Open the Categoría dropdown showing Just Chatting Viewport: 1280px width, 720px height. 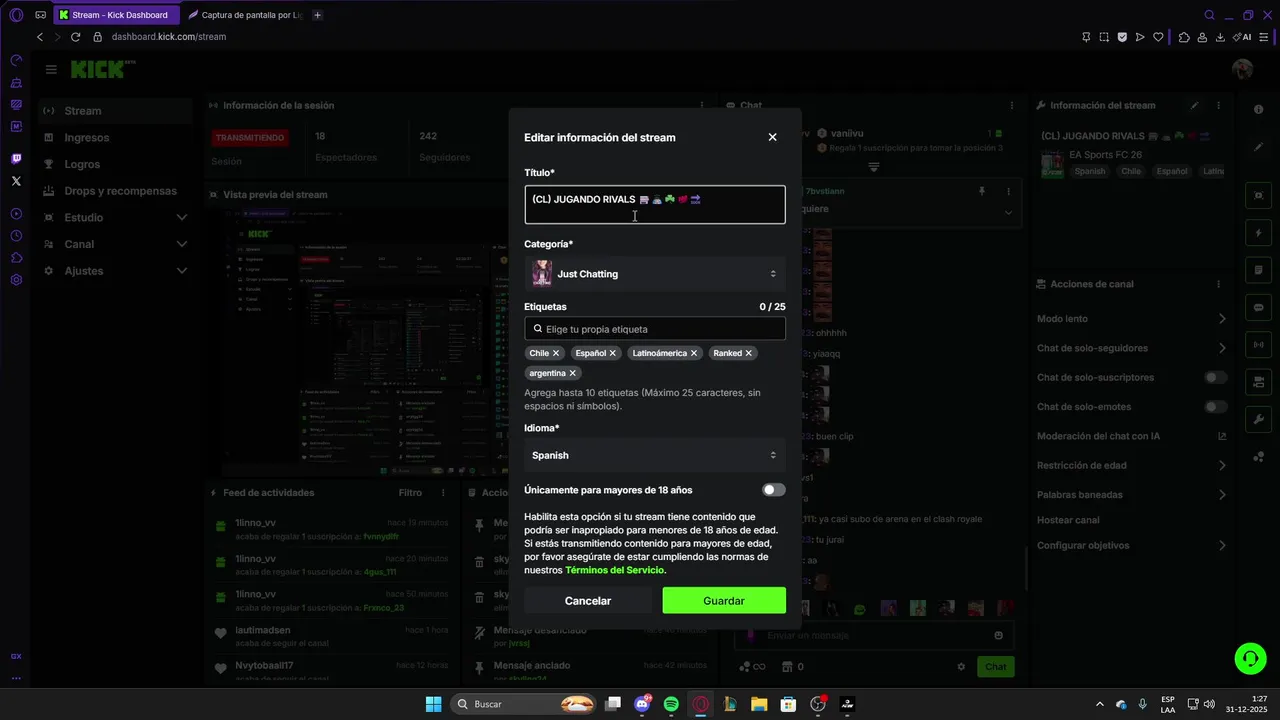point(655,273)
